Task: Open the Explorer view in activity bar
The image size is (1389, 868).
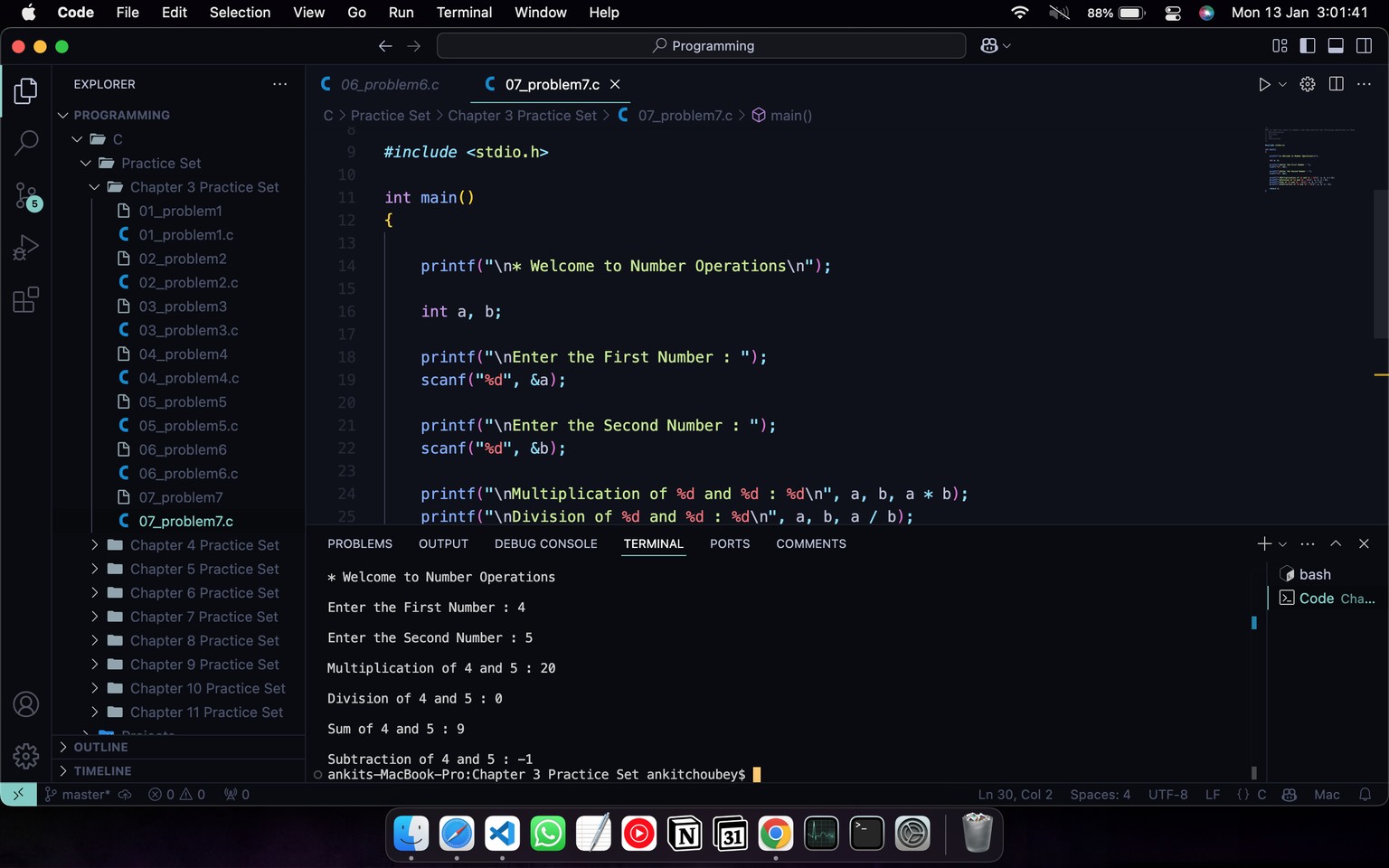Action: (26, 90)
